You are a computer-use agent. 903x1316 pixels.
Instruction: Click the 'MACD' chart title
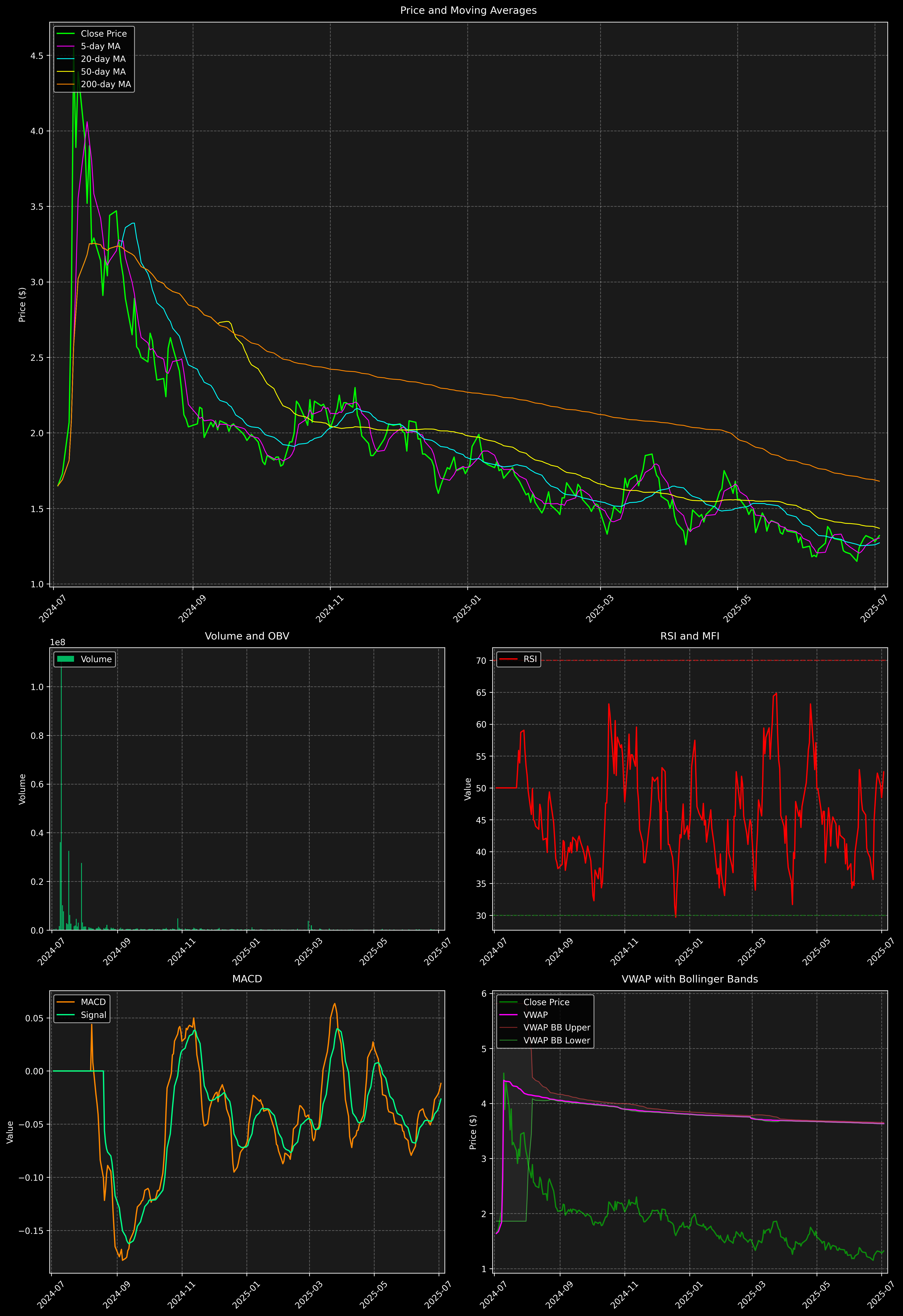tap(247, 979)
